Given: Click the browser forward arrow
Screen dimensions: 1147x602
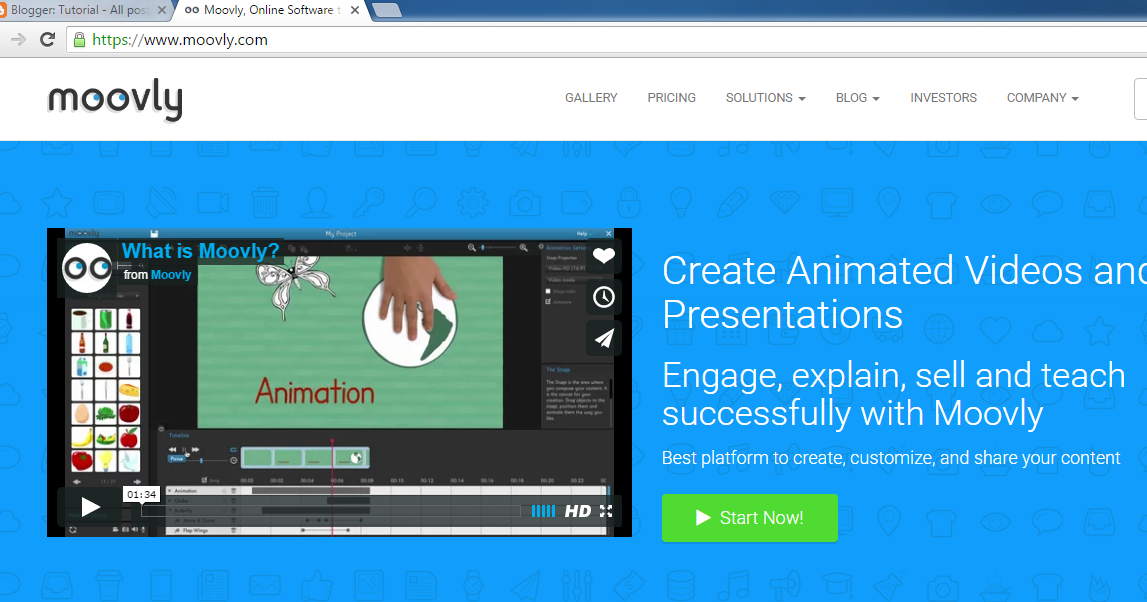Looking at the screenshot, I should point(18,39).
